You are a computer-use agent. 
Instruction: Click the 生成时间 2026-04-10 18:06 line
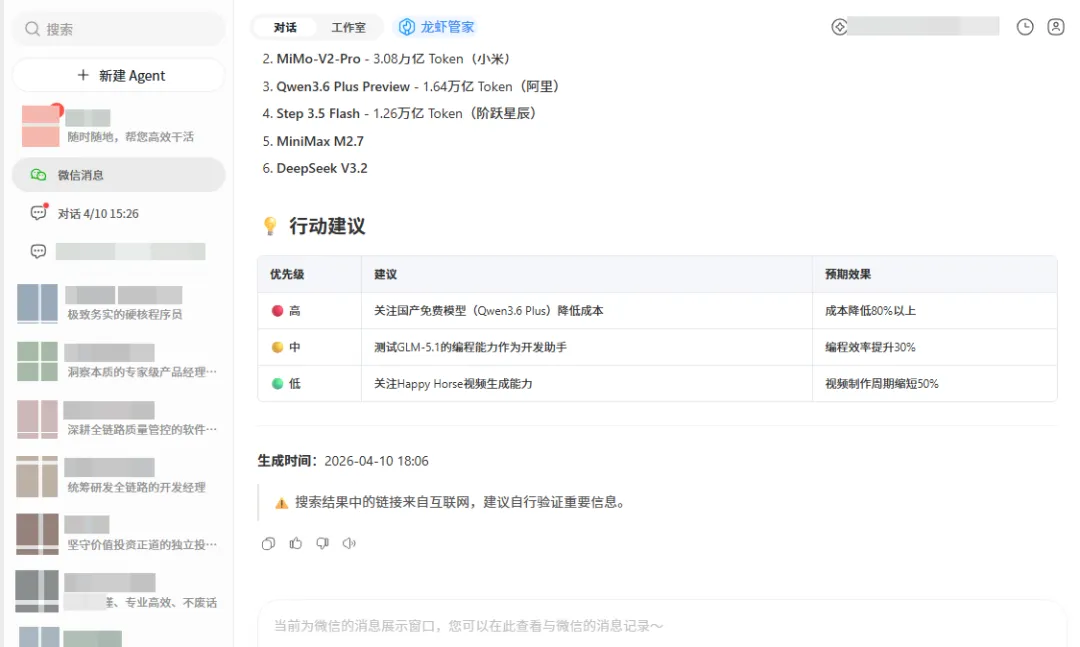click(x=343, y=461)
